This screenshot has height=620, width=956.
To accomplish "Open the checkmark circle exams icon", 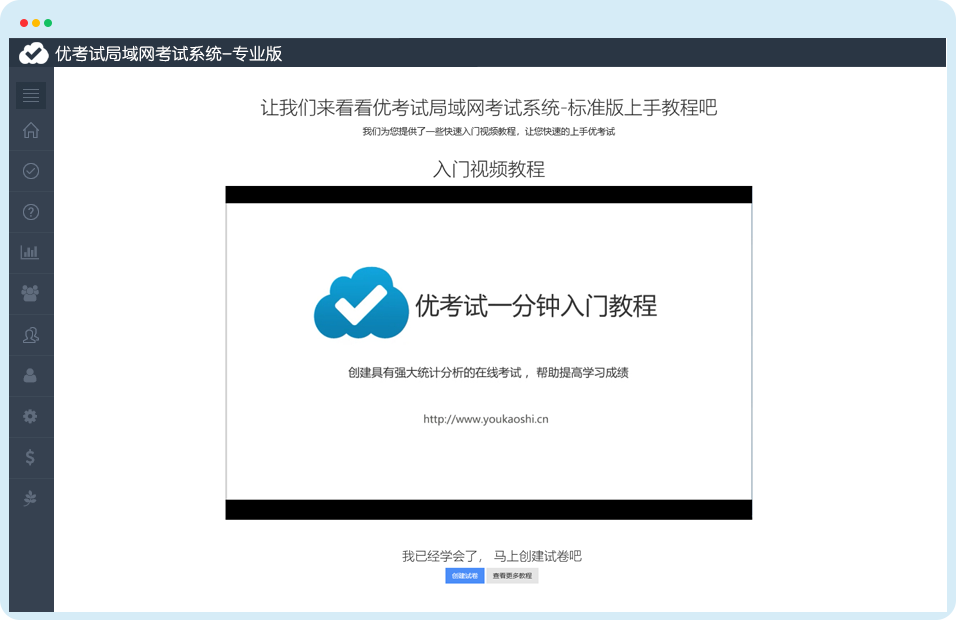I will tap(31, 171).
